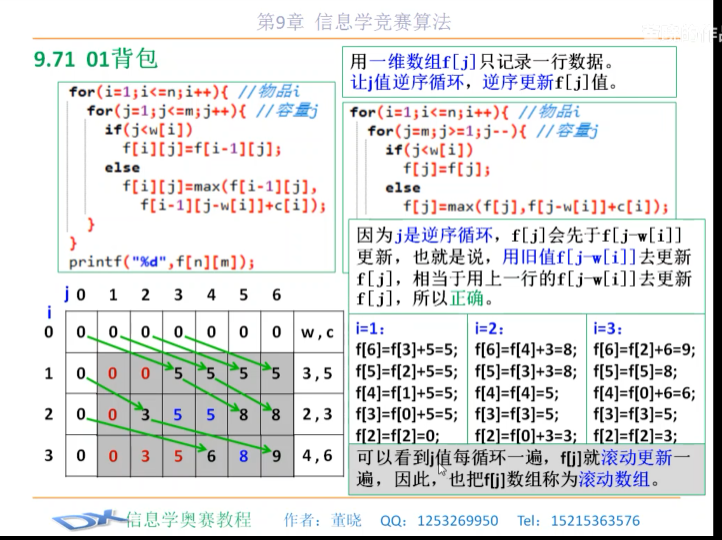Image resolution: width=722 pixels, height=540 pixels.
Task: Click the 信息学奥赛教程 footer title
Action: [x=189, y=520]
